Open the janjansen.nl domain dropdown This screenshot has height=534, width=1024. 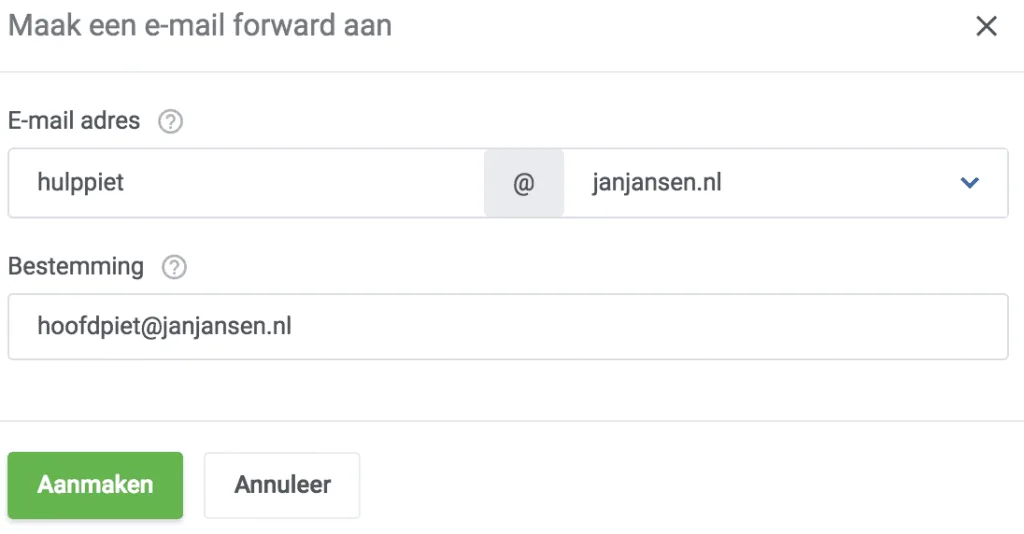point(786,183)
